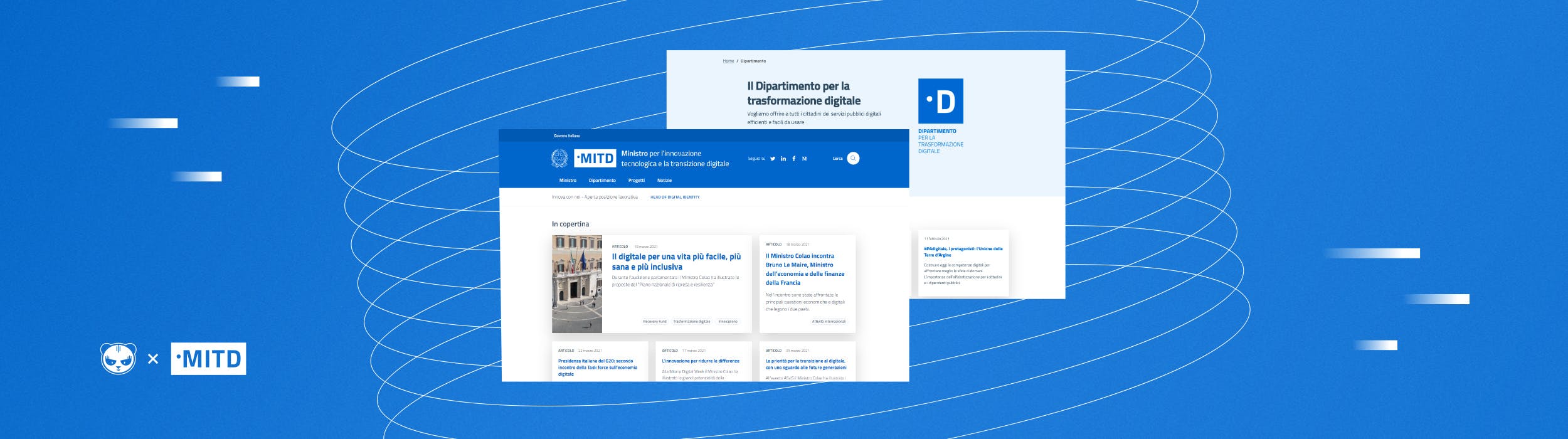The image size is (1568, 439).
Task: Click the Il Dipartimento per la trasformazione digitale heading
Action: click(804, 93)
